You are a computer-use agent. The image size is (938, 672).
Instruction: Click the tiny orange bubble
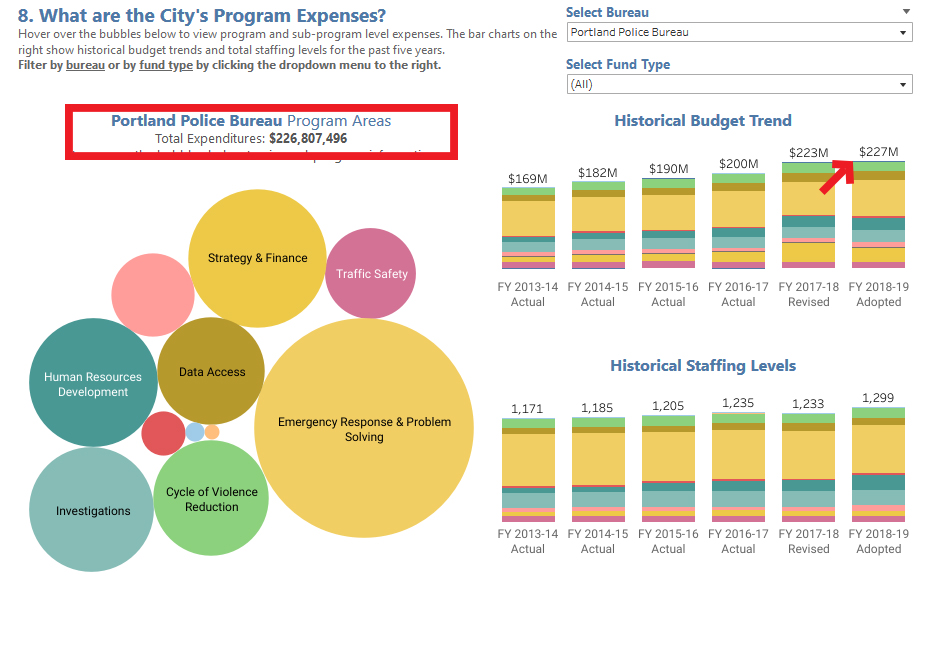[x=212, y=431]
